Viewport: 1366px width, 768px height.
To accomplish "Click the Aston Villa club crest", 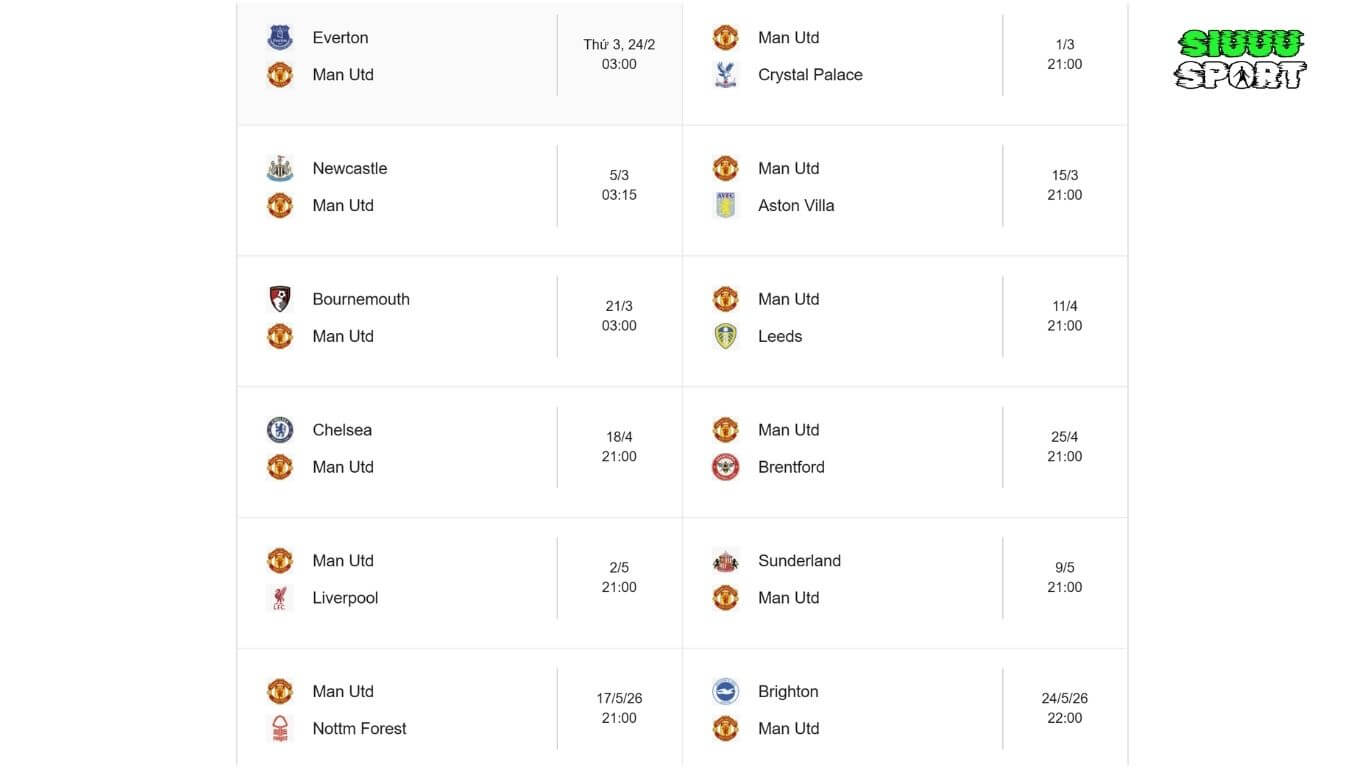I will 725,206.
